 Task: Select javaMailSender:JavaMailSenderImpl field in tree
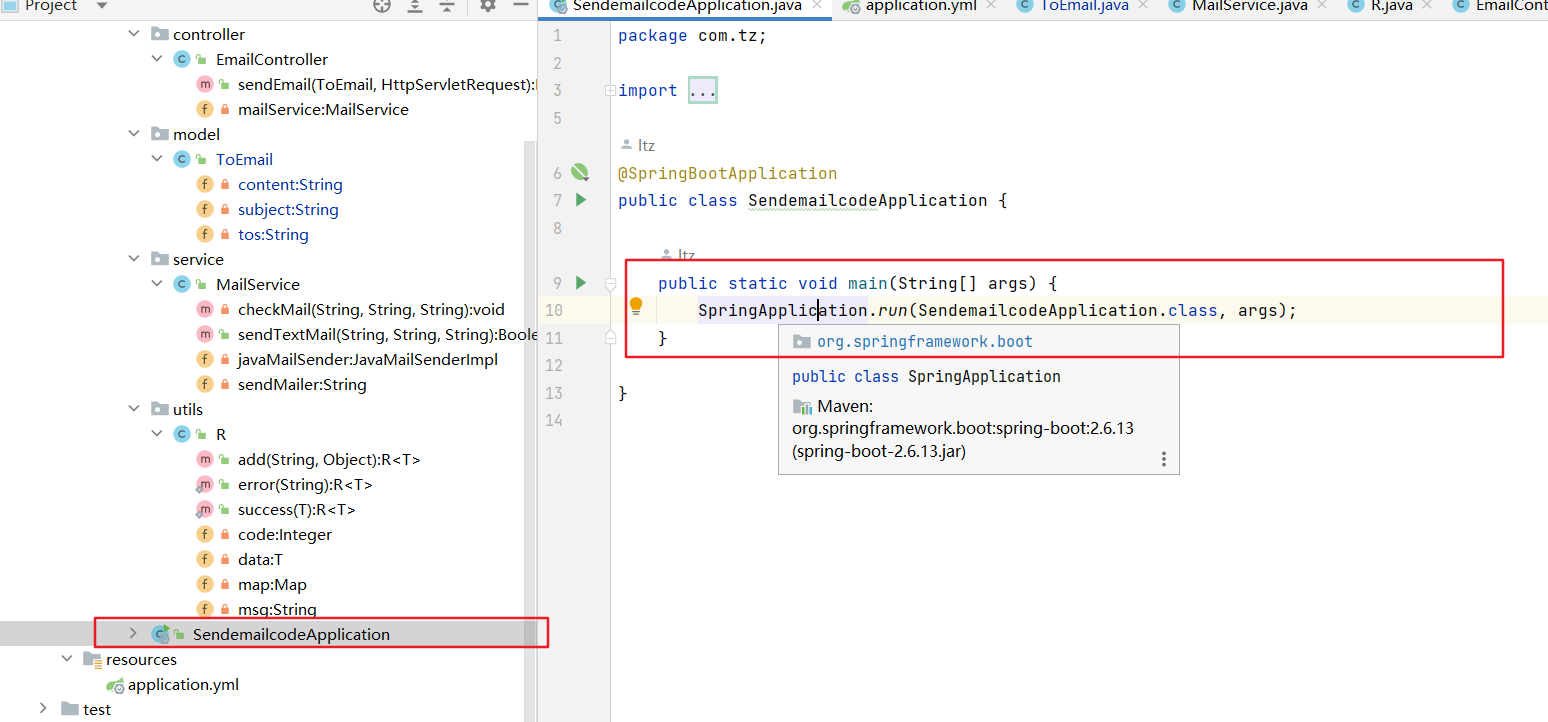[x=367, y=359]
